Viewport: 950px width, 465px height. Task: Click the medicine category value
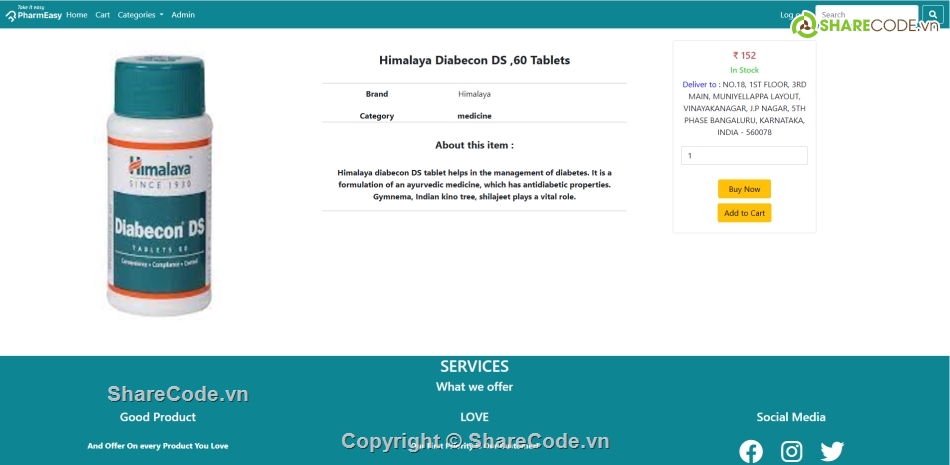474,116
